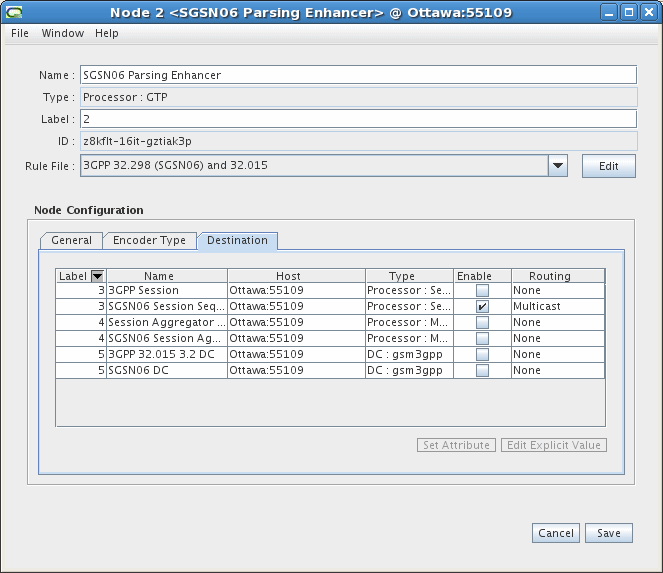This screenshot has width=663, height=573.
Task: Click the Type field Processor : GTP
Action: [359, 97]
